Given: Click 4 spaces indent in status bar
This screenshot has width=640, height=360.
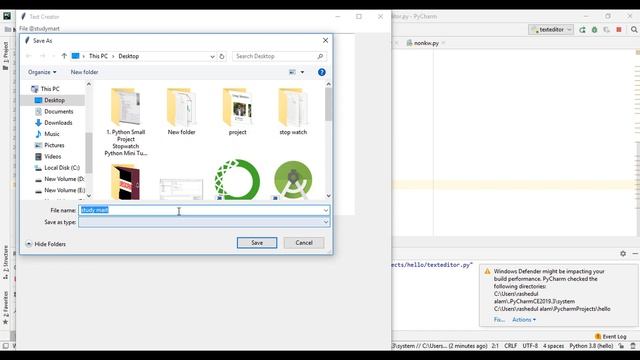Looking at the screenshot, I should [x=553, y=346].
